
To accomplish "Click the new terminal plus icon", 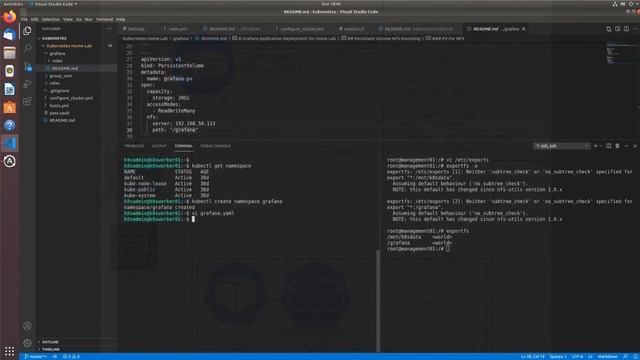I will click(595, 146).
